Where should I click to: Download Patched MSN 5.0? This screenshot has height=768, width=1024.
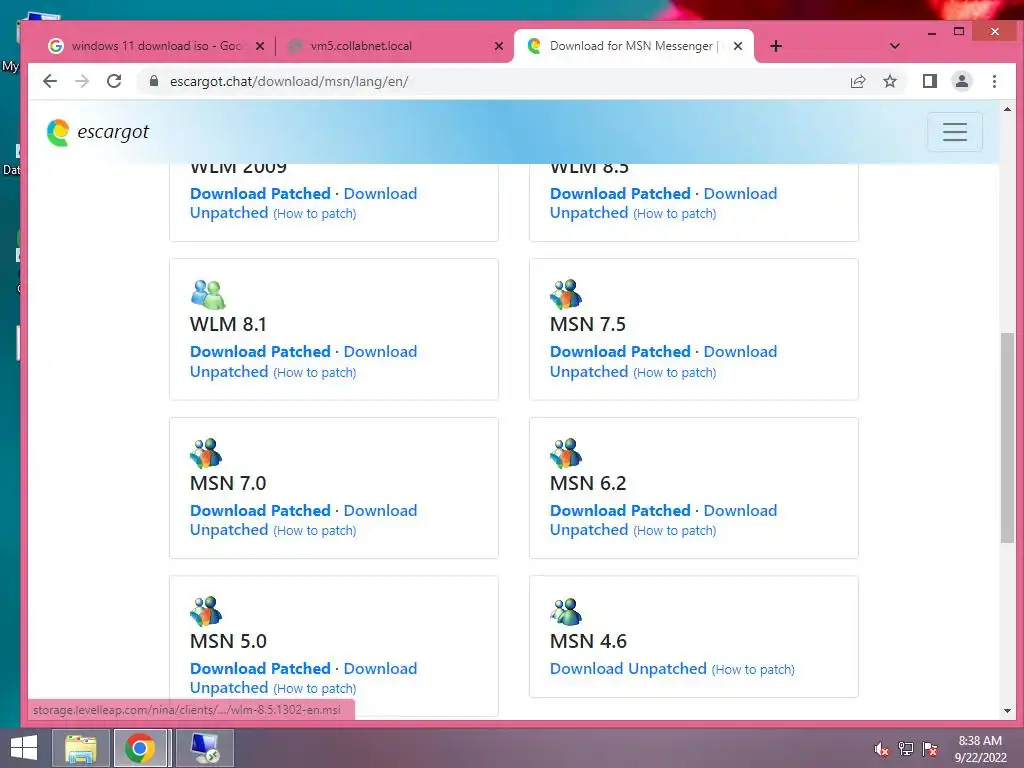[260, 668]
